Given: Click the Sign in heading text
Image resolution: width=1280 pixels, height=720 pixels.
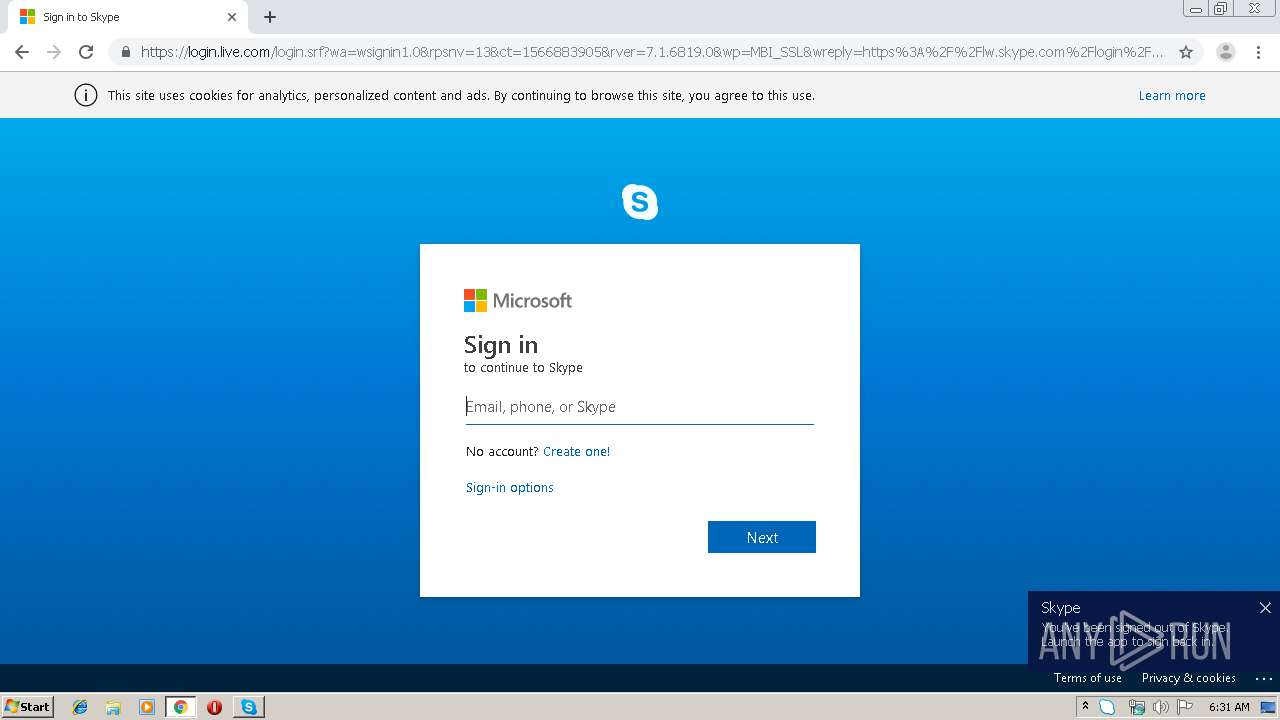Looking at the screenshot, I should (501, 345).
